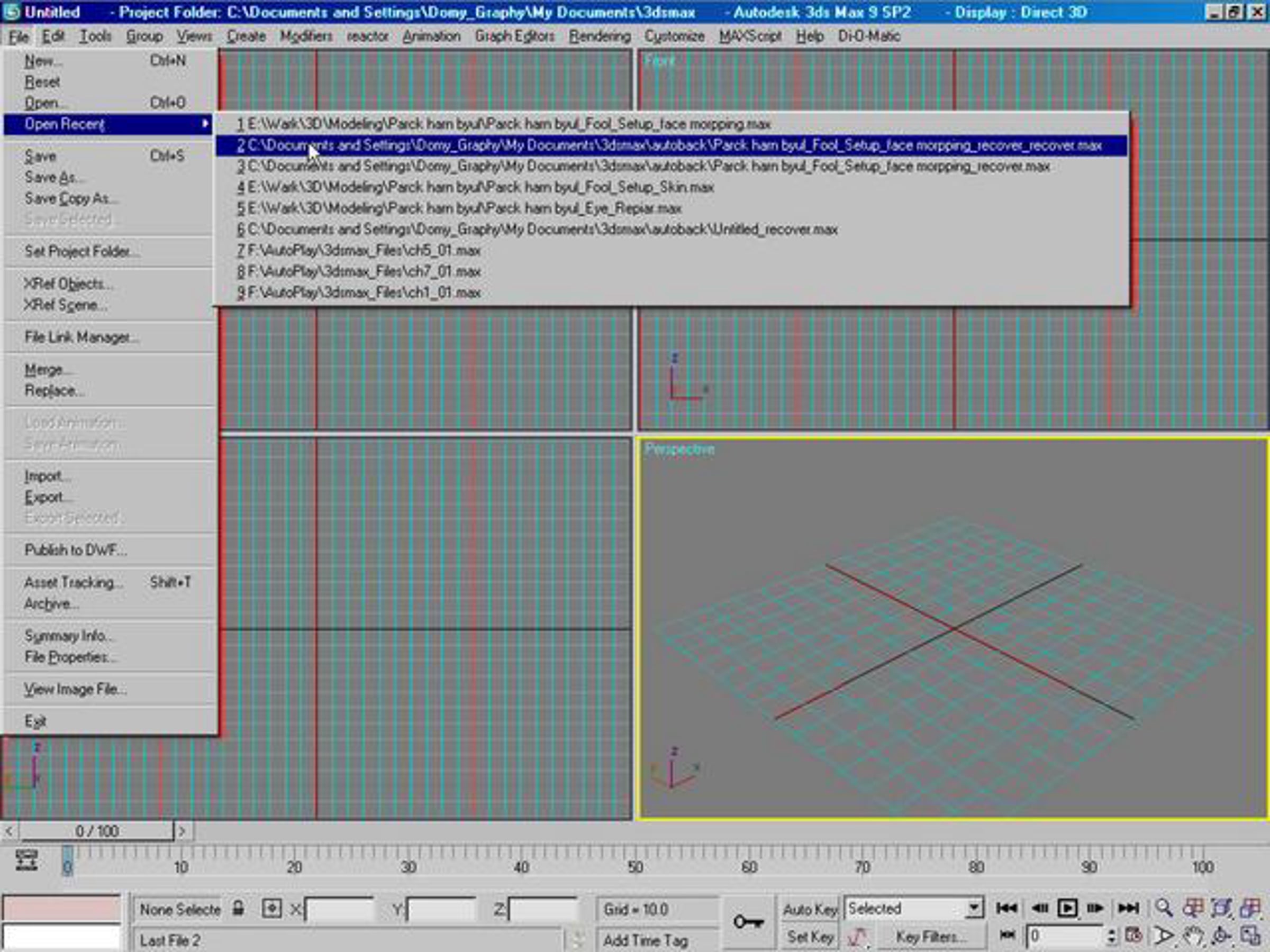The width and height of the screenshot is (1270, 952).
Task: Click the Key Filters button
Action: (931, 937)
